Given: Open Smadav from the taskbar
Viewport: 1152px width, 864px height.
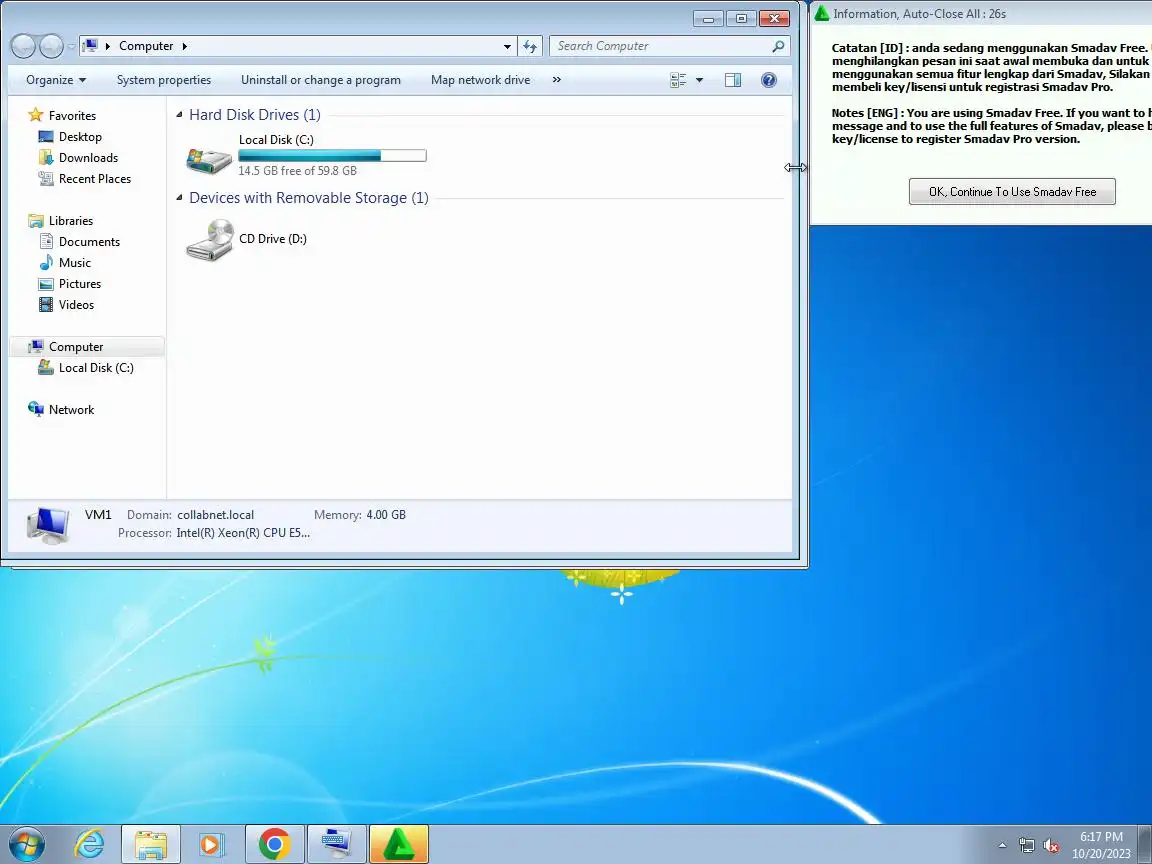Looking at the screenshot, I should [398, 845].
